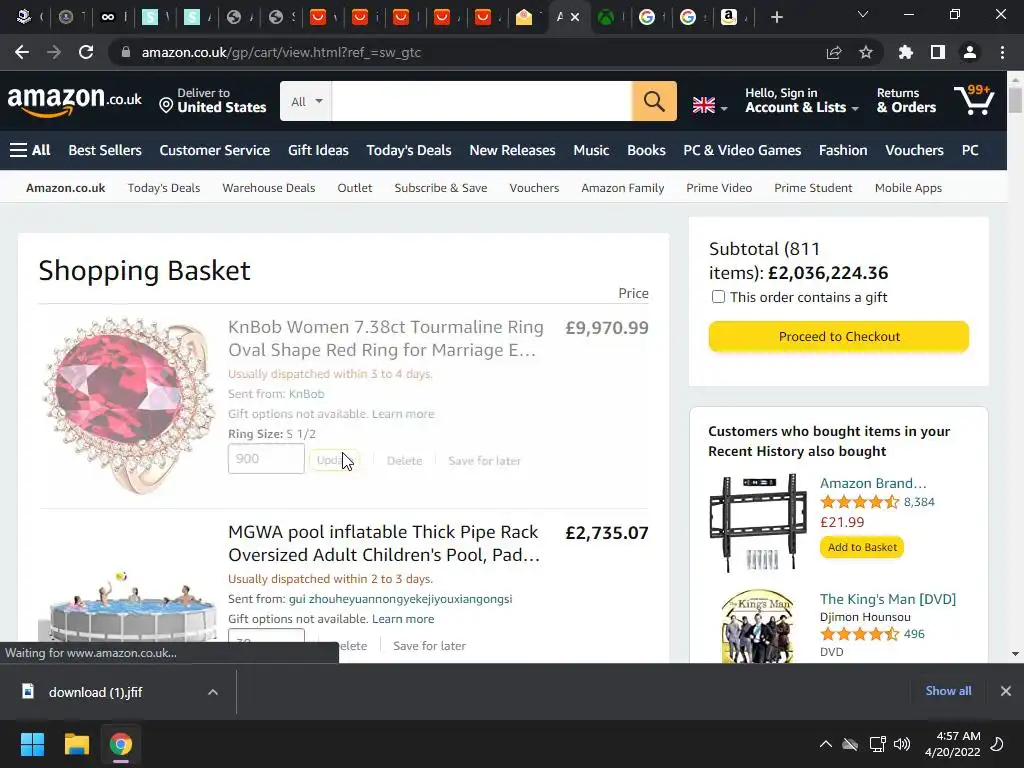Click the volume speaker tray icon
1024x768 pixels.
pyautogui.click(x=902, y=744)
